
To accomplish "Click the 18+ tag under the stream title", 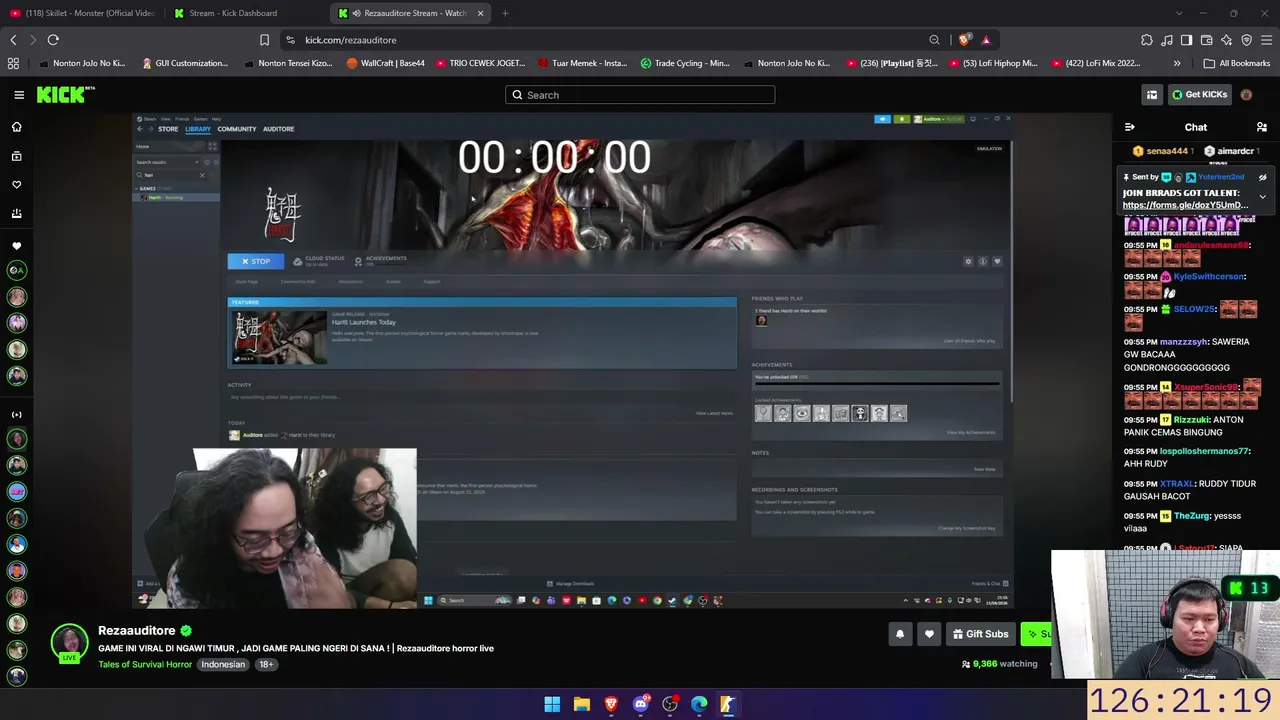I will pos(266,664).
